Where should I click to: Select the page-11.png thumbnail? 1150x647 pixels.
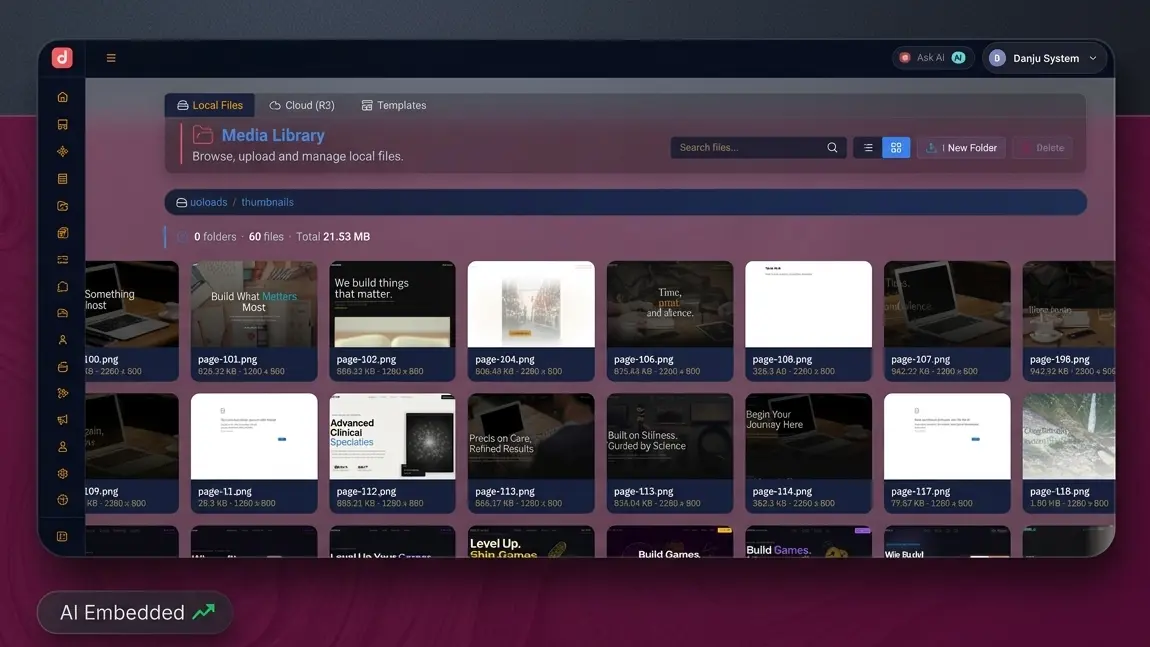254,453
